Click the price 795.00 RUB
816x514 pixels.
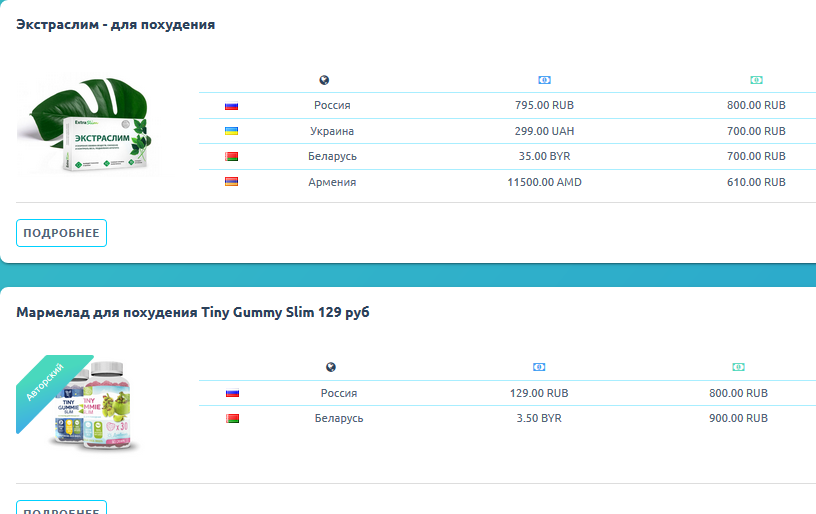click(x=544, y=105)
